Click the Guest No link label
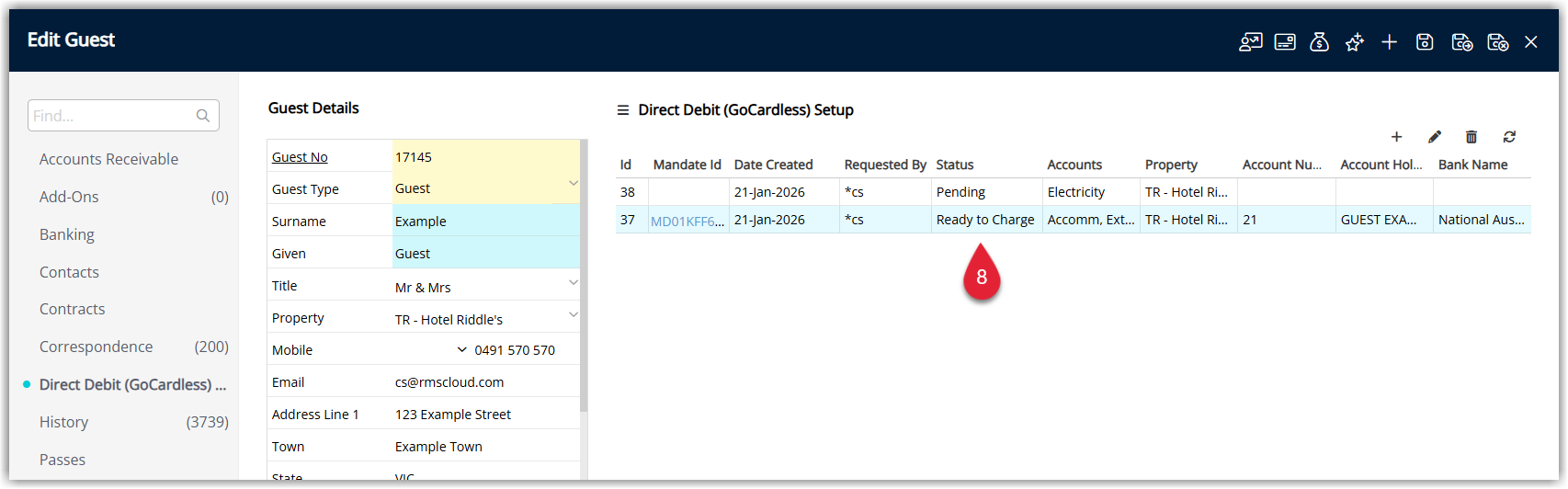The width and height of the screenshot is (1568, 489). 300,157
